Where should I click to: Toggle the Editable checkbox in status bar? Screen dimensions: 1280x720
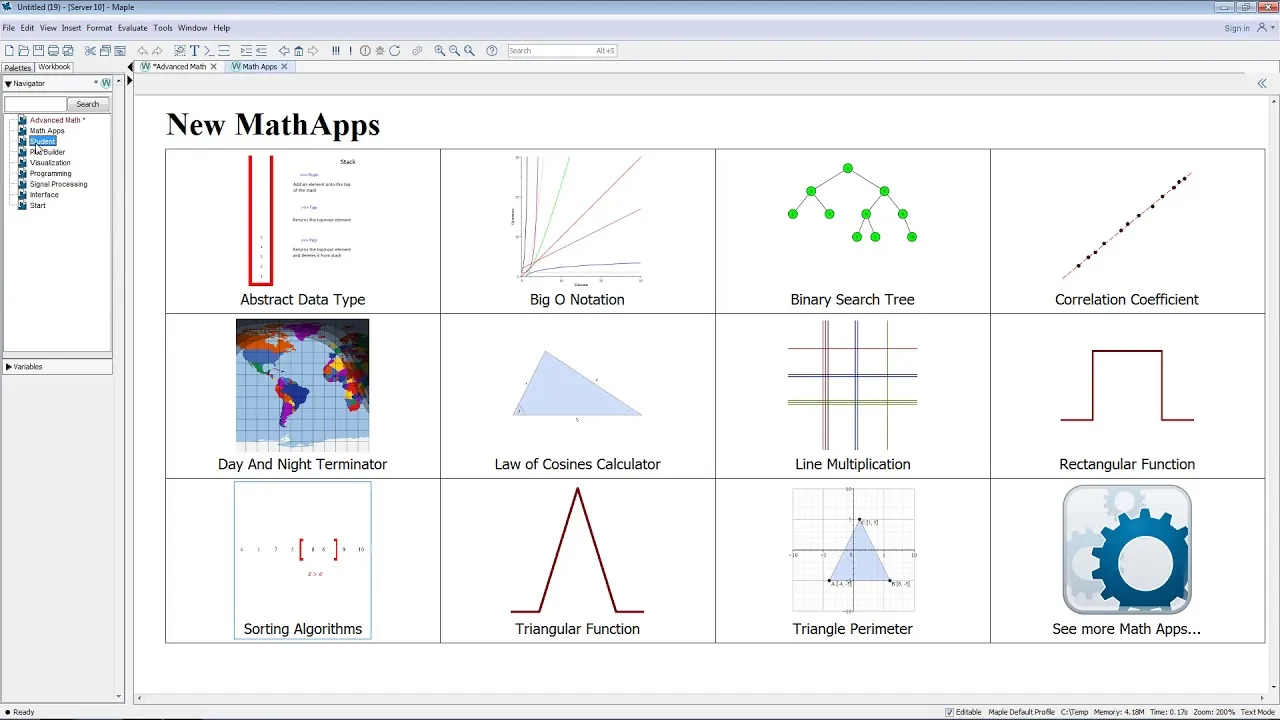pyautogui.click(x=950, y=712)
